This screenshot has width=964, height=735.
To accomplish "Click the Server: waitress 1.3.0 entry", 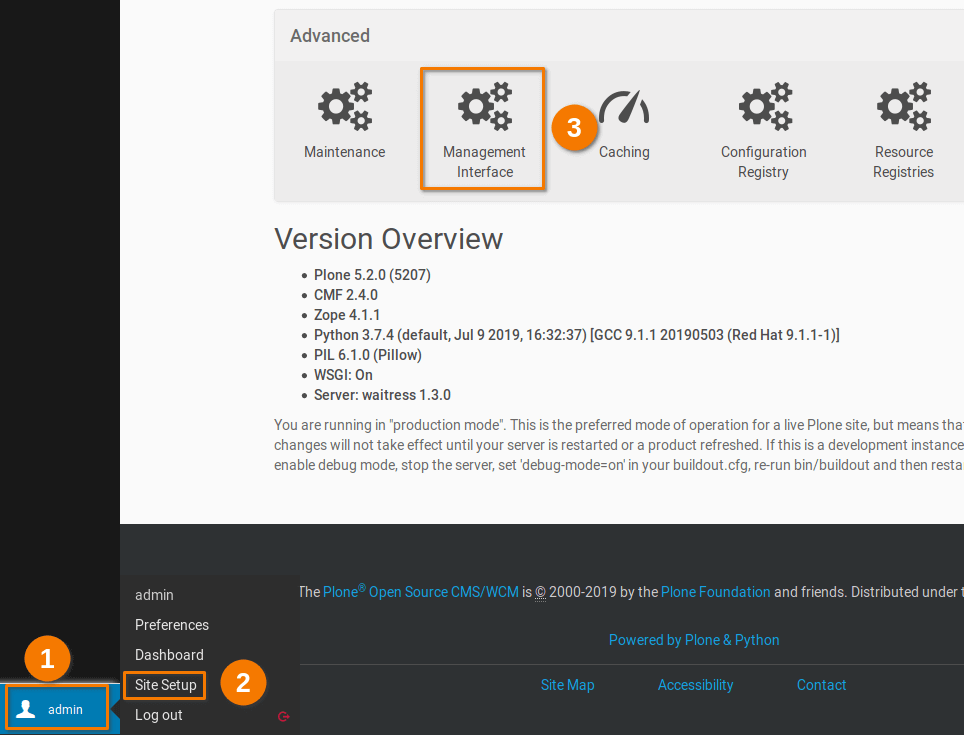I will click(382, 395).
